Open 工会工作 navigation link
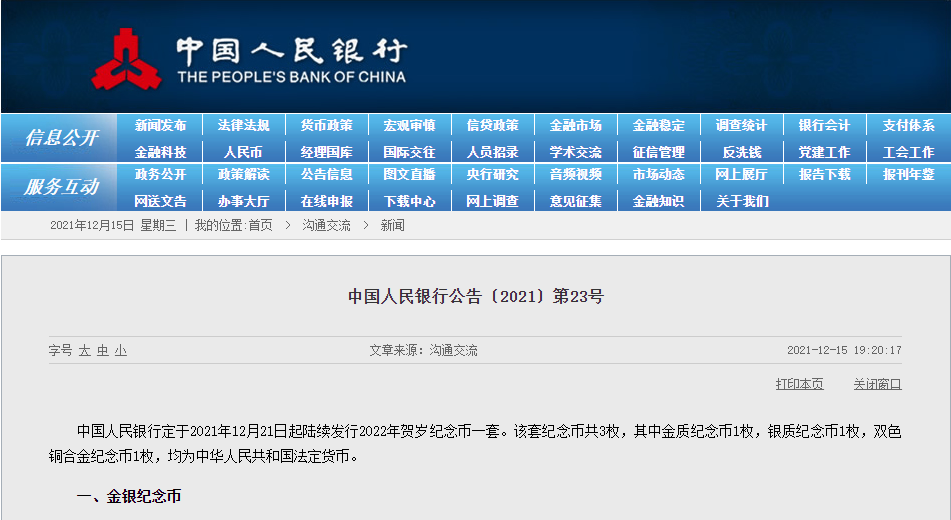951x520 pixels. 908,152
